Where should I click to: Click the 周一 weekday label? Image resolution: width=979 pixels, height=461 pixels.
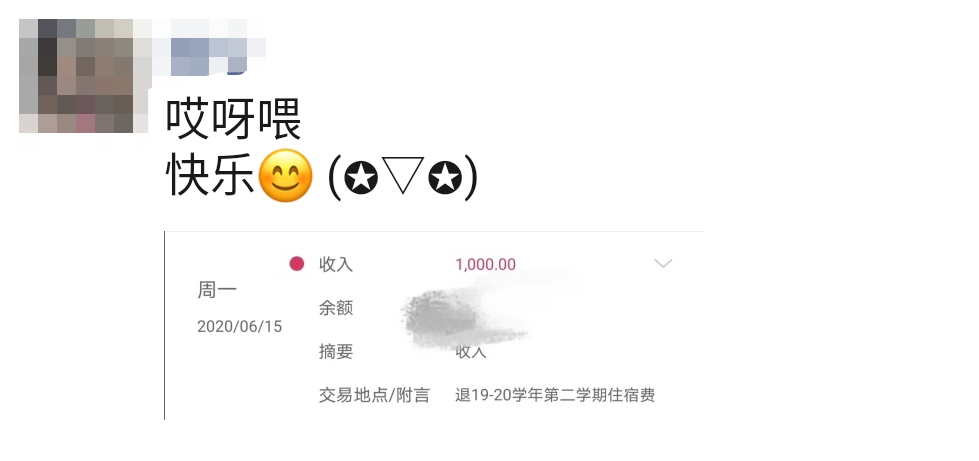point(217,290)
